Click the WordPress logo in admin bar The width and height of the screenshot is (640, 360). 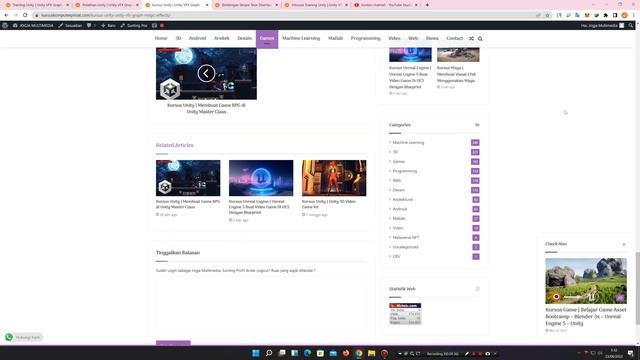pos(5,25)
